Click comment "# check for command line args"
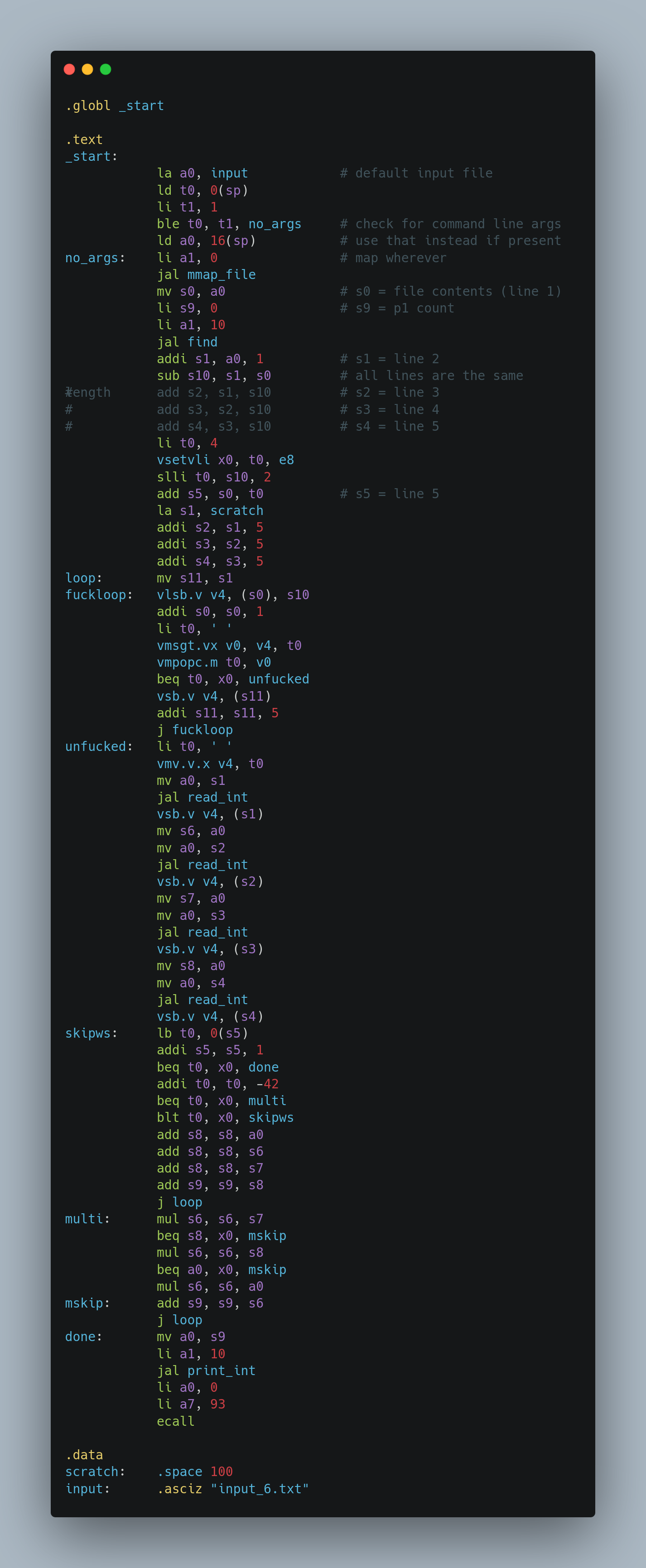This screenshot has height=1568, width=646. point(451,224)
